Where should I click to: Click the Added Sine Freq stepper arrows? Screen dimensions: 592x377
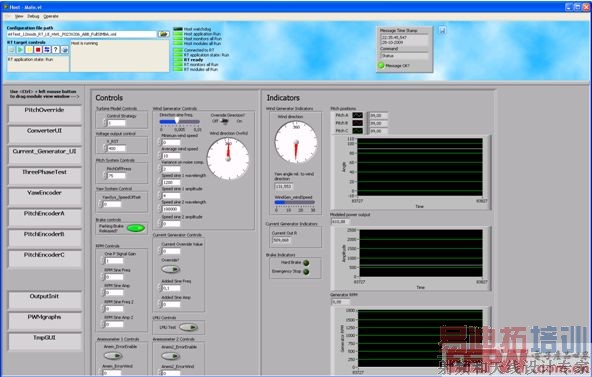[159, 288]
